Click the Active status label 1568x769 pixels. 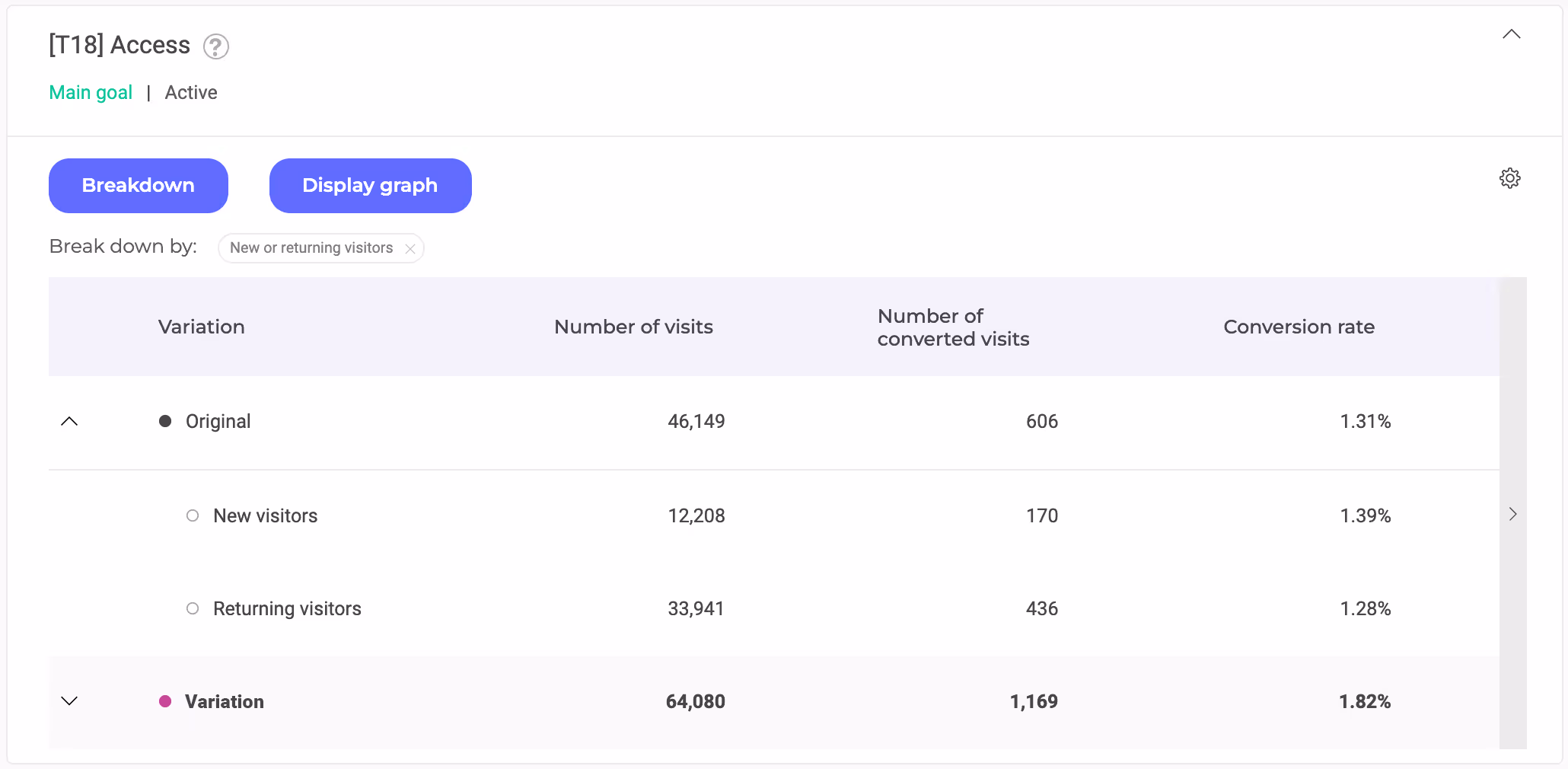[x=191, y=92]
